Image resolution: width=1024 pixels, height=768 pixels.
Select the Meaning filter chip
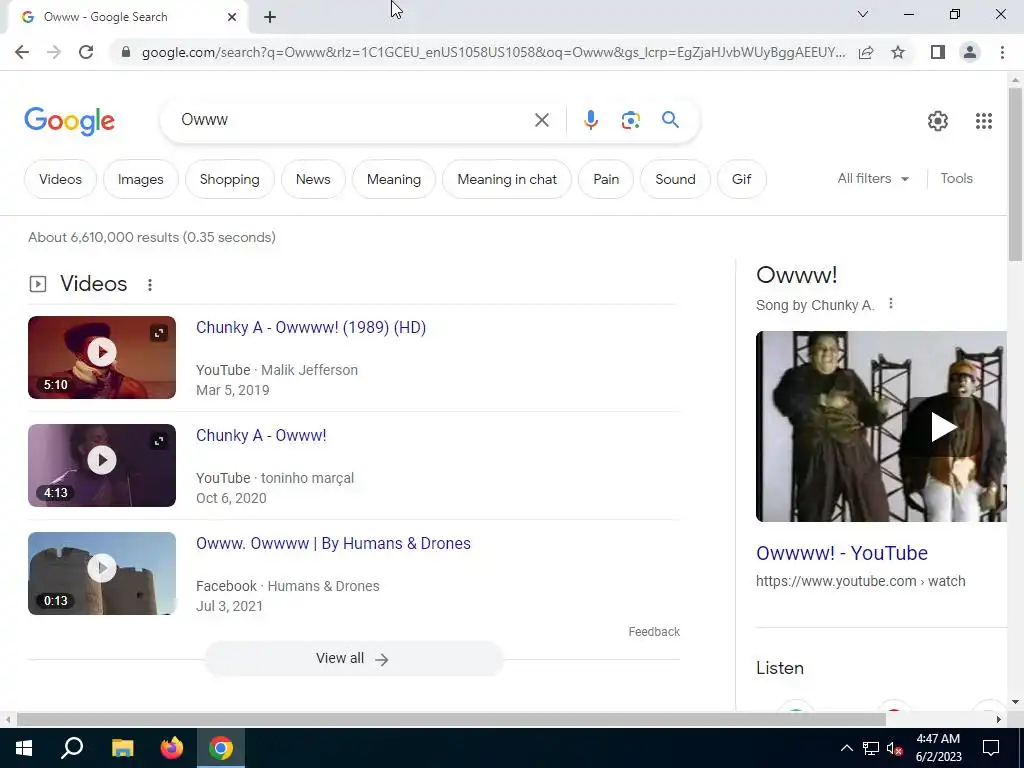pos(394,179)
